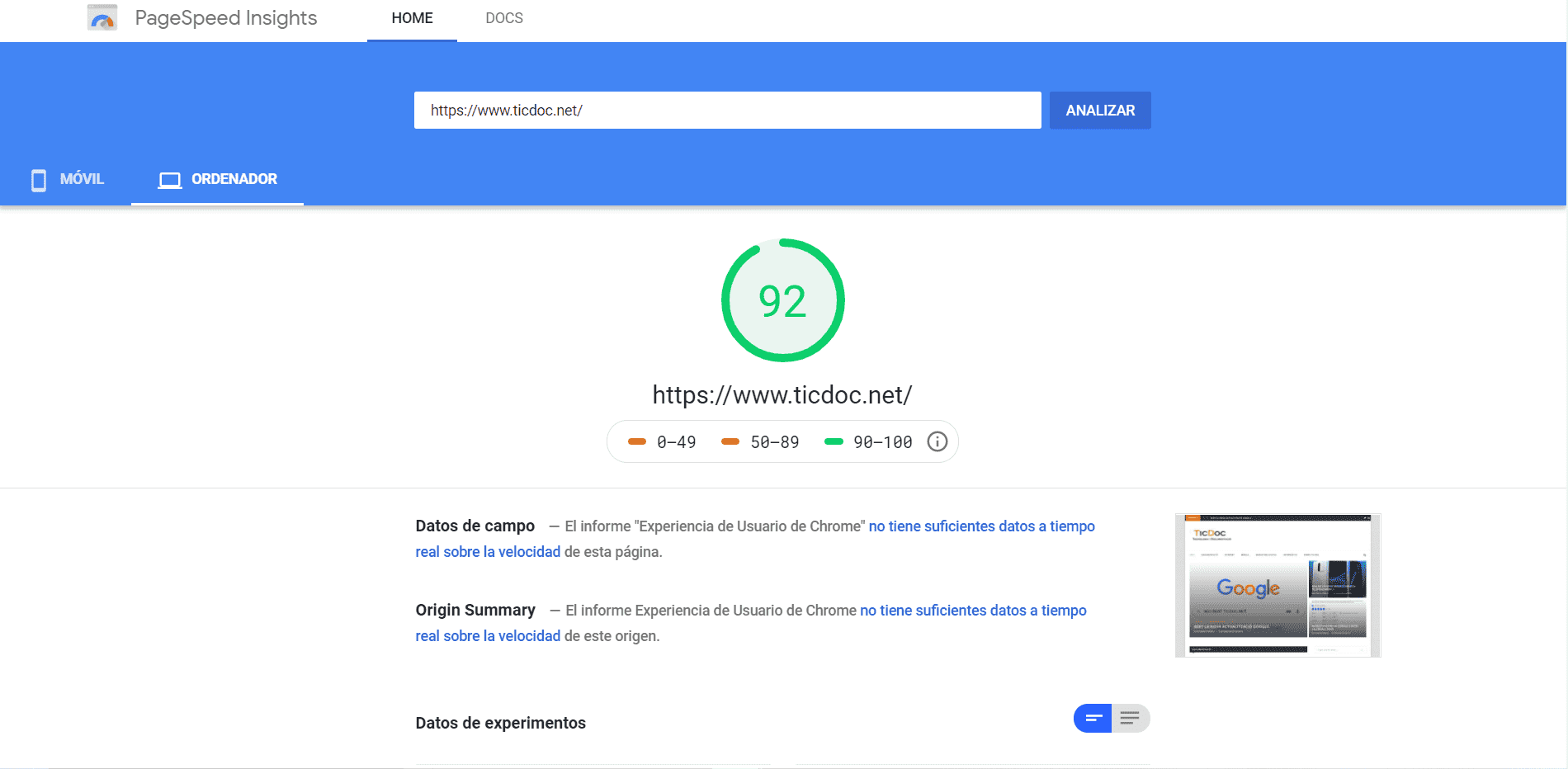Open the PageSpeed Insights title link
The height and width of the screenshot is (769, 1568).
[x=225, y=17]
